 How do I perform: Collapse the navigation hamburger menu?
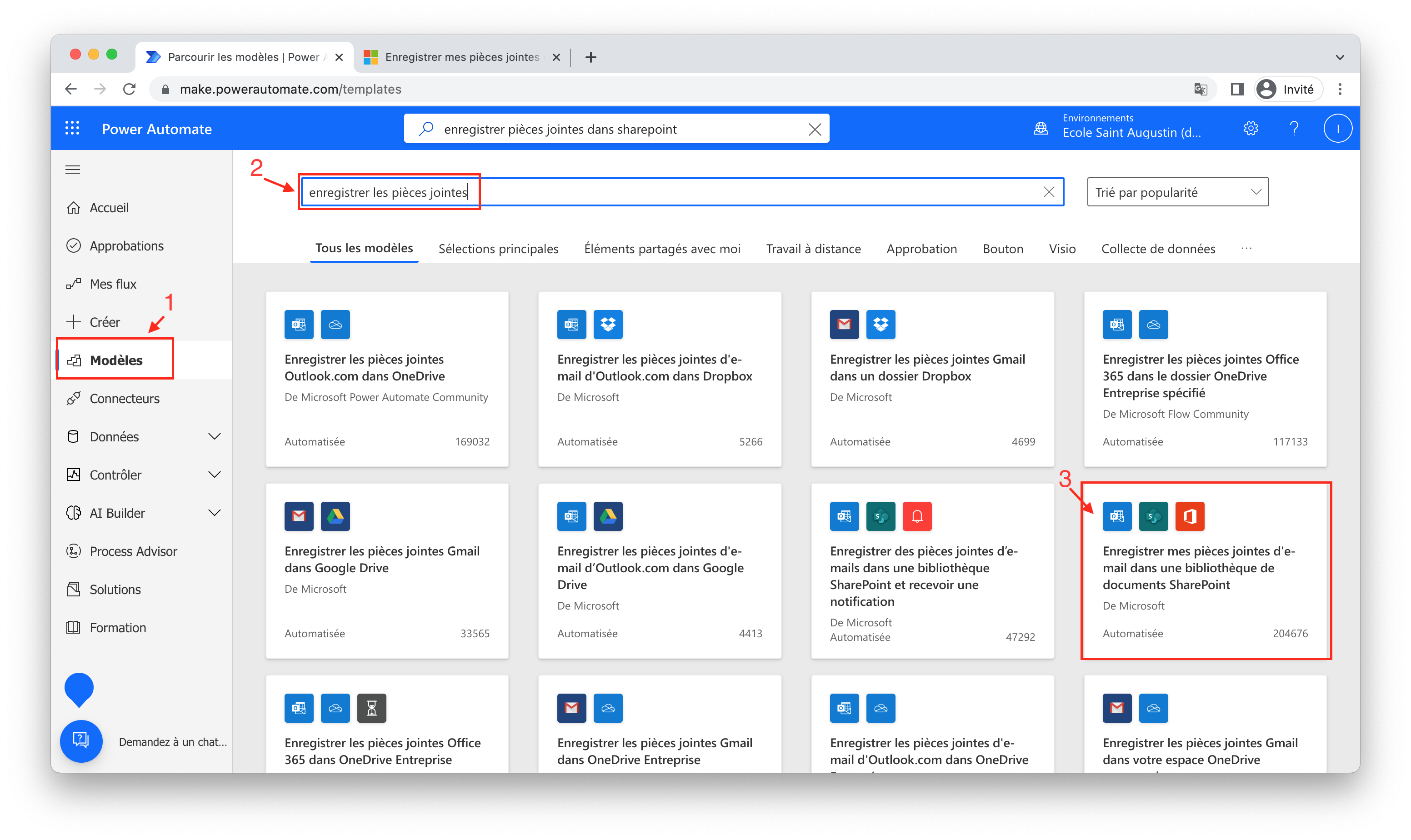[x=72, y=170]
